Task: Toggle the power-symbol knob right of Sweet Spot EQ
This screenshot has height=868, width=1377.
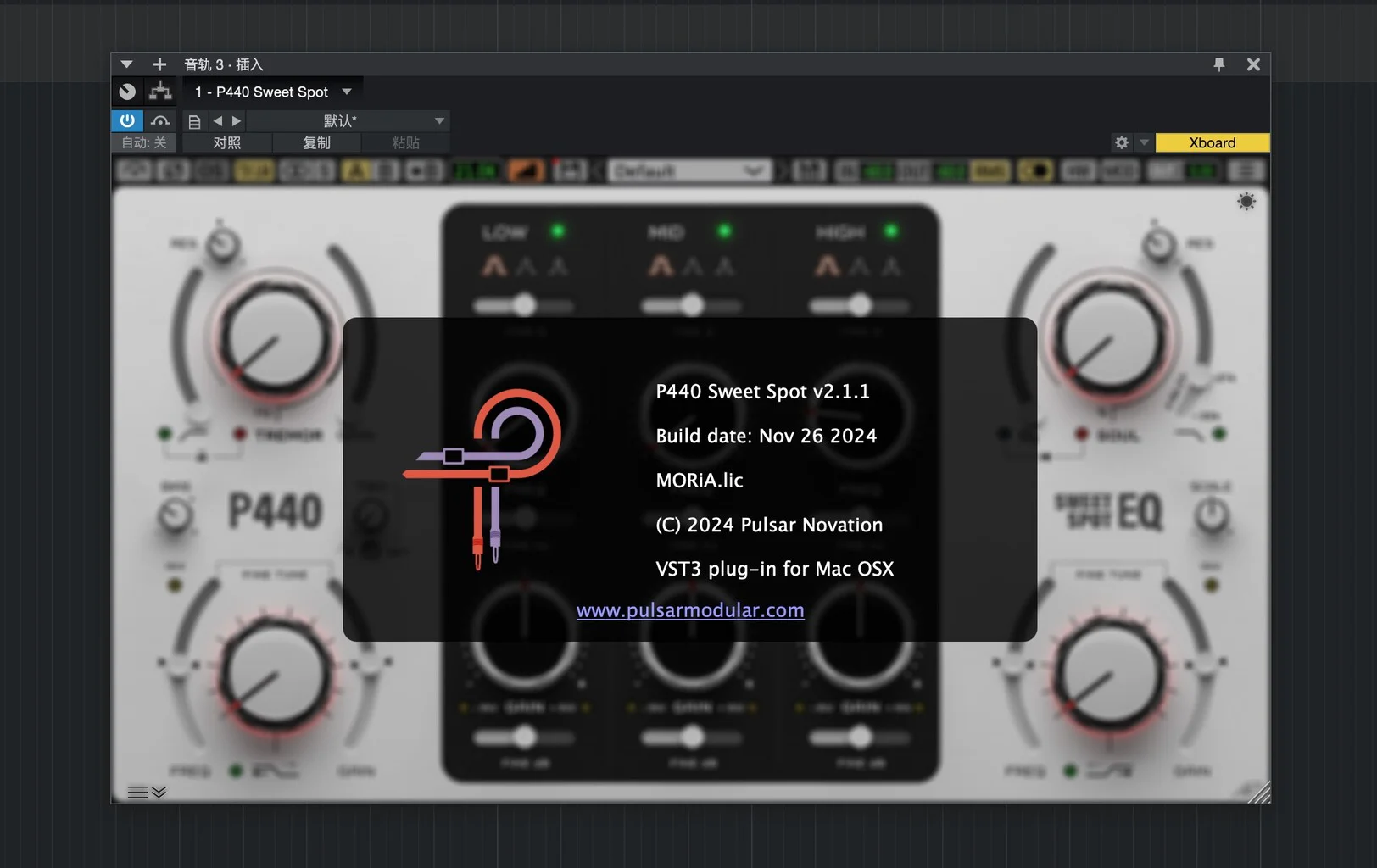Action: pos(1212,515)
